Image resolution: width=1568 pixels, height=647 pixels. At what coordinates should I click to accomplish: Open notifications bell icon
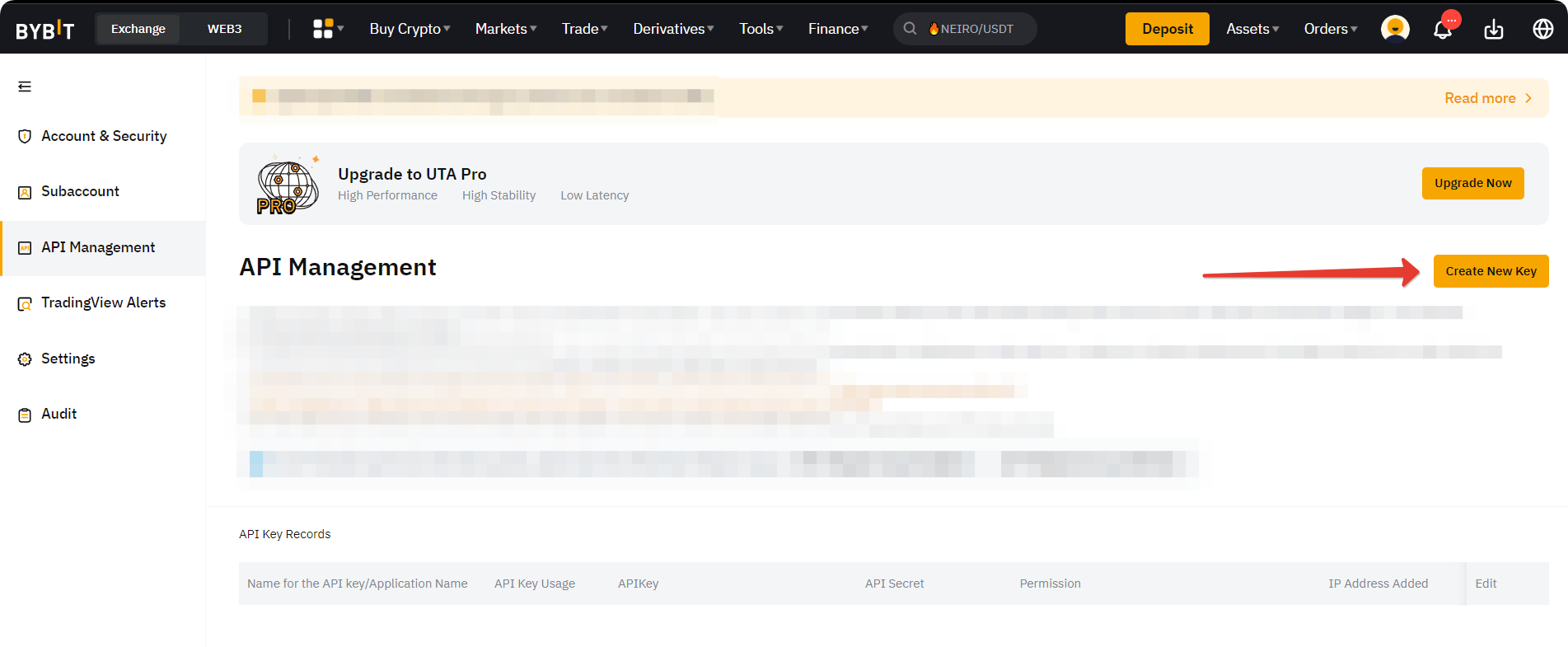click(x=1443, y=30)
